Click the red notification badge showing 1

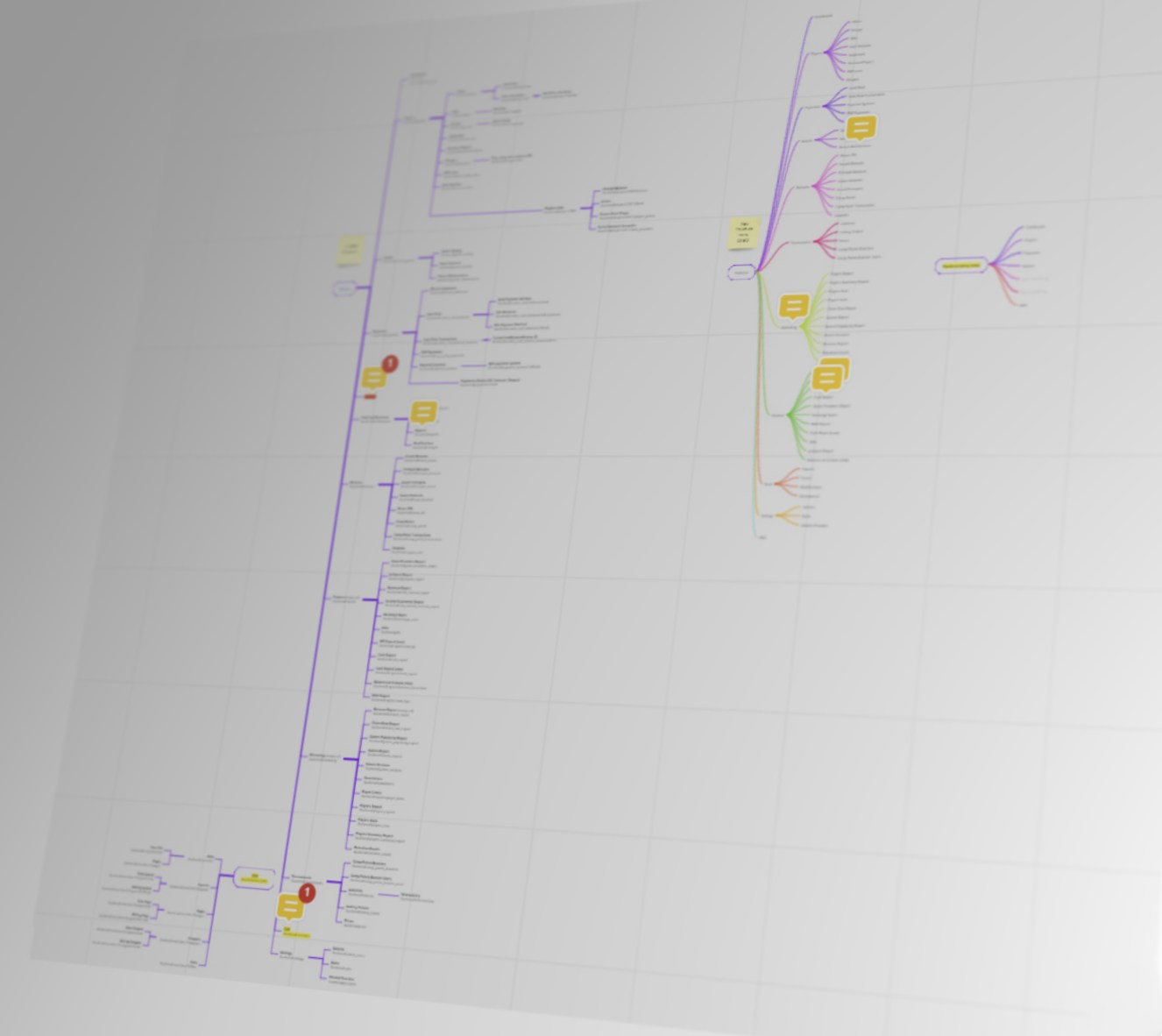click(390, 363)
